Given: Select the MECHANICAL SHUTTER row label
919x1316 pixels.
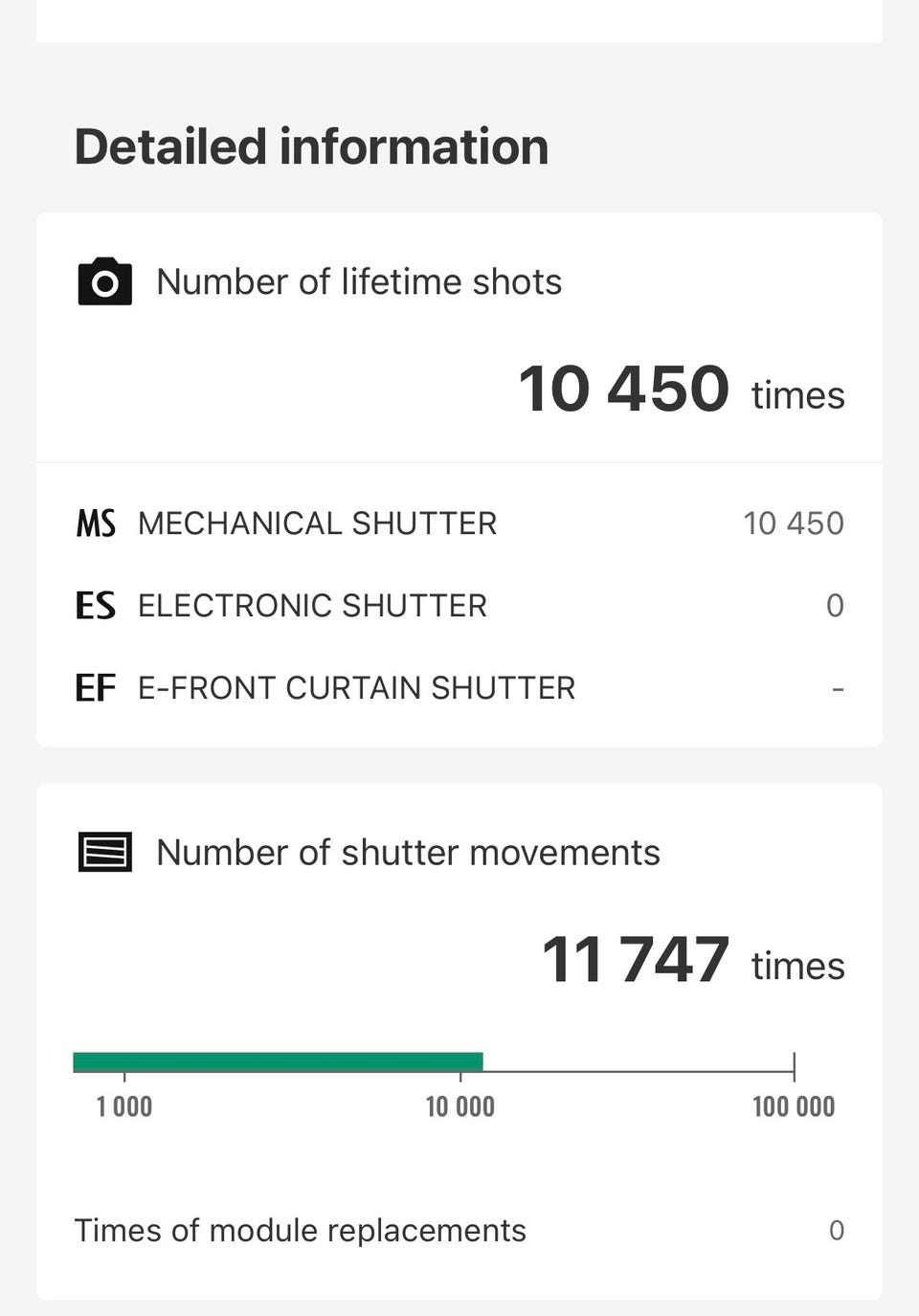Looking at the screenshot, I should [318, 524].
